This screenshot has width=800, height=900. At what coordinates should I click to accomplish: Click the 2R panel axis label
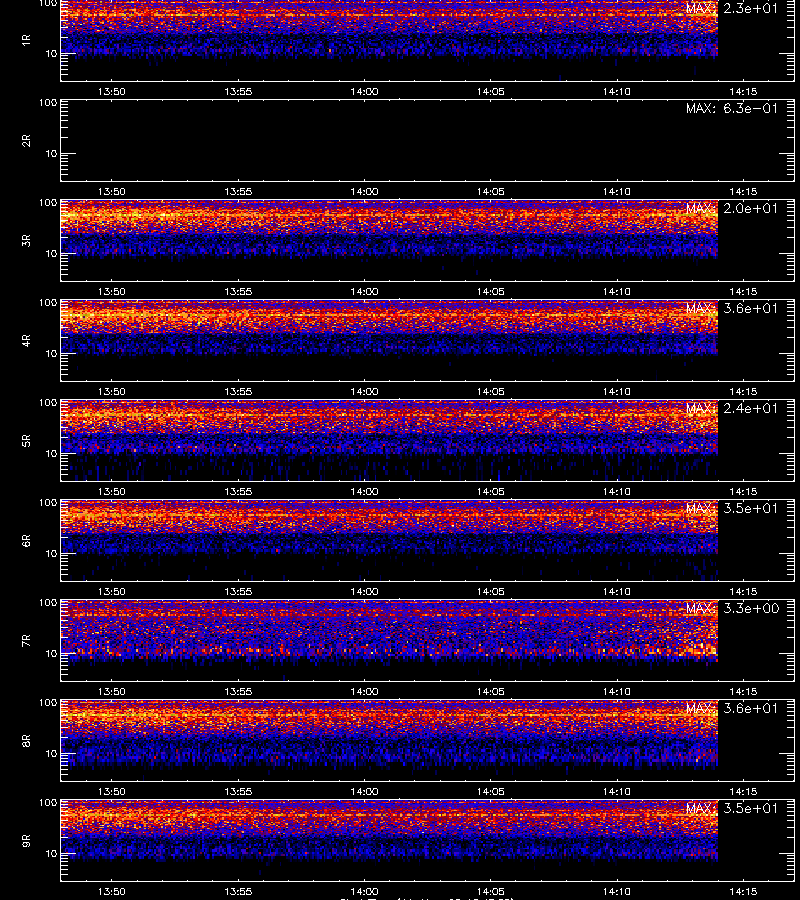26,140
